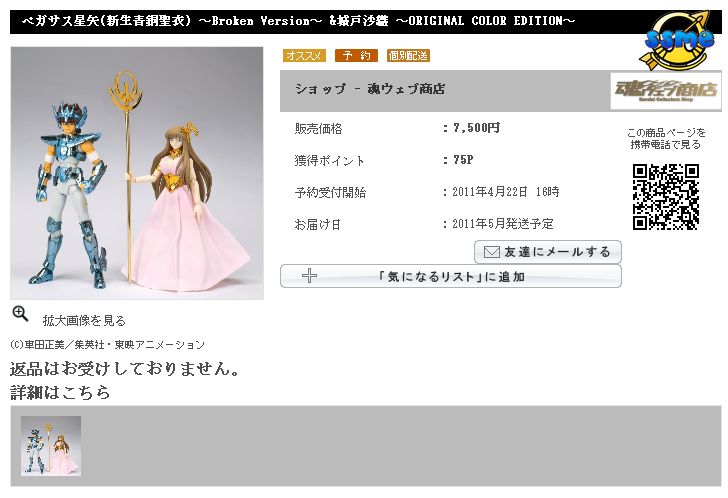Viewport: 728px width, 498px height.
Task: Click the ショップ - 魂ウェブ商店 heading
Action: coord(370,89)
